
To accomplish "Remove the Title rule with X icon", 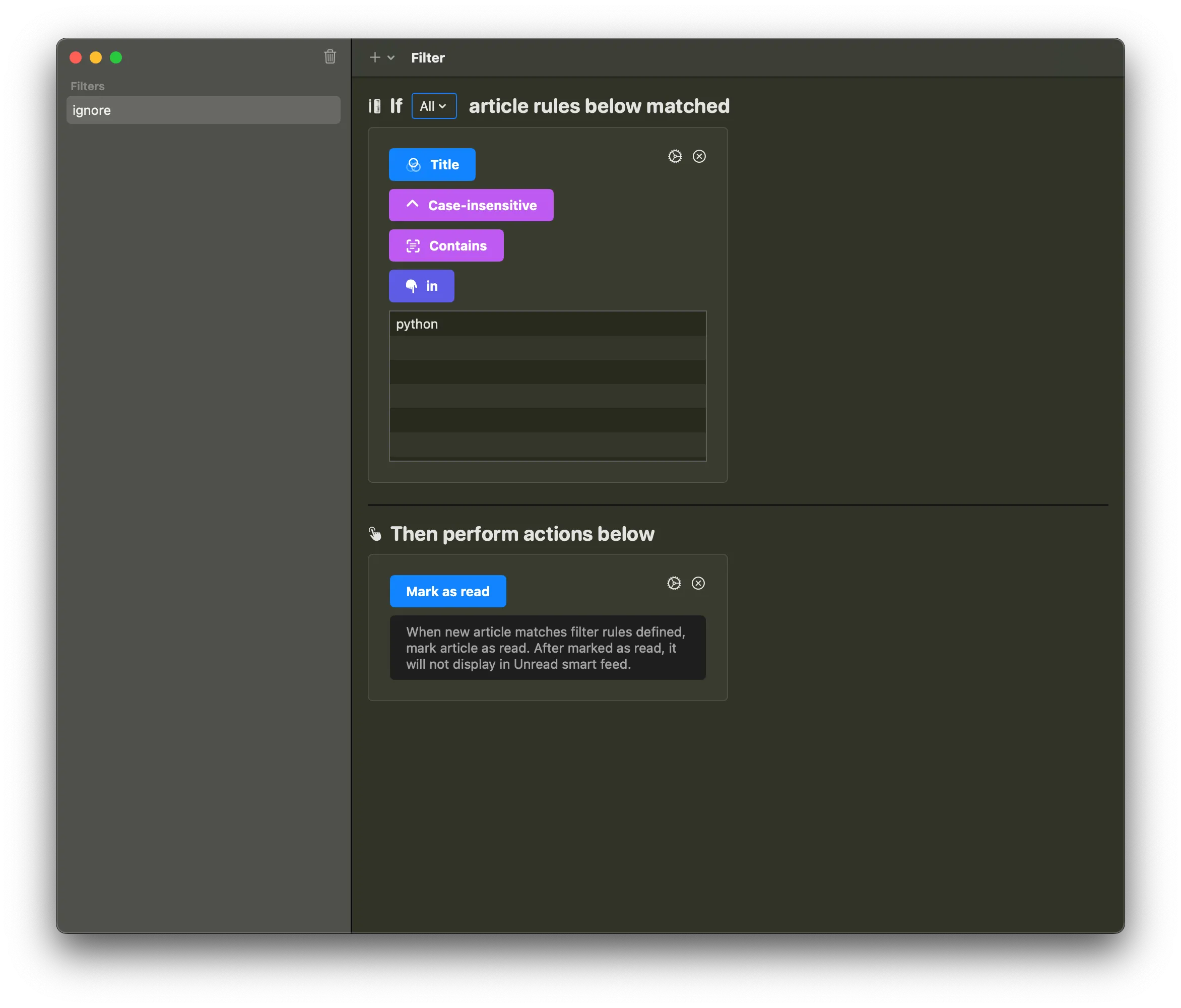I will point(699,156).
